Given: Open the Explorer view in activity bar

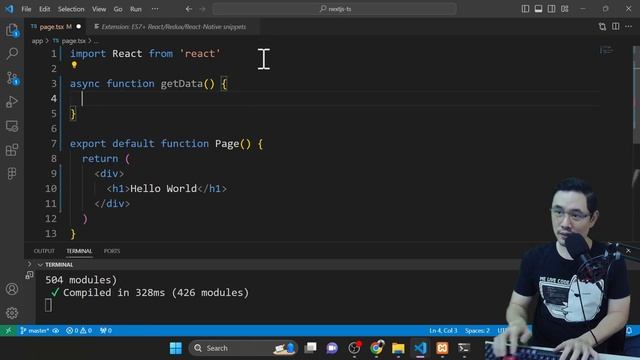Looking at the screenshot, I should click(12, 30).
